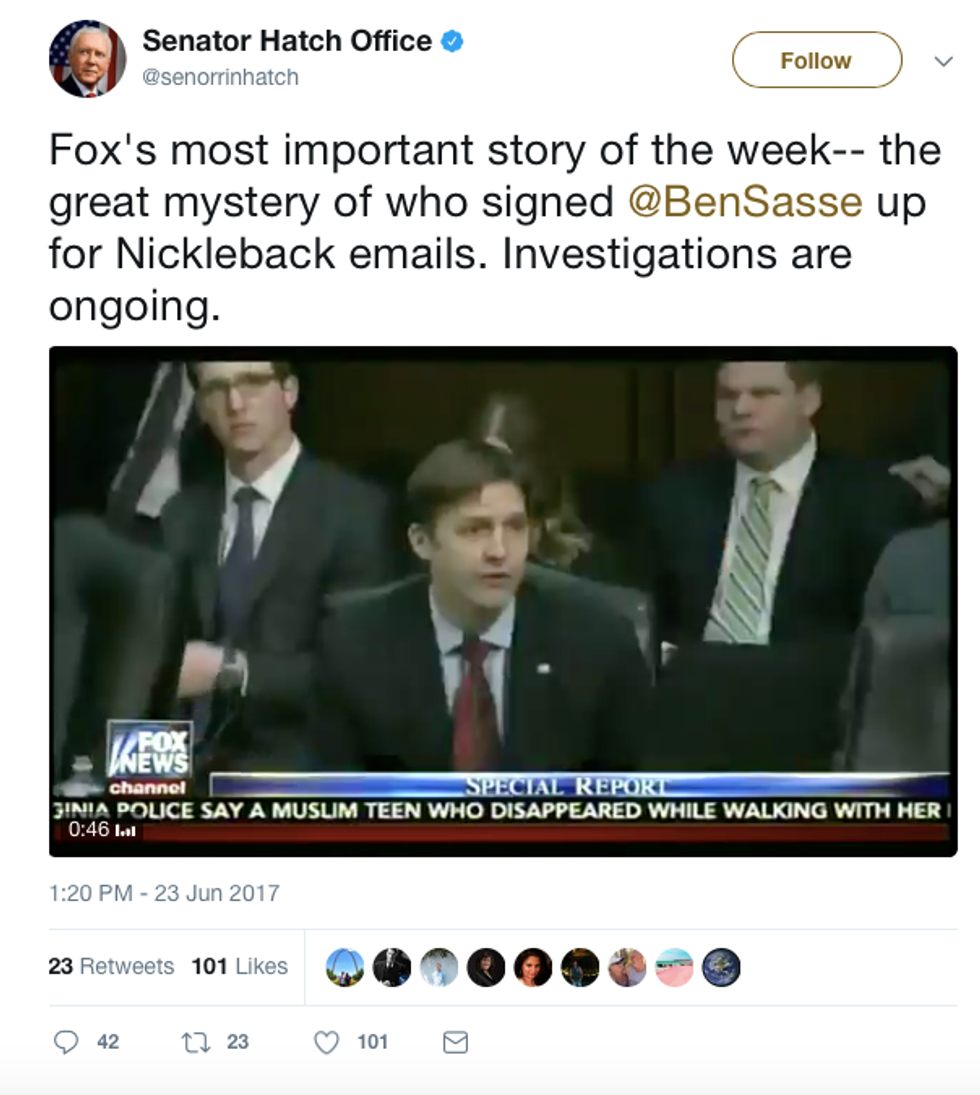Image resolution: width=980 pixels, height=1095 pixels.
Task: Click the Senator Hatch Office name
Action: click(x=287, y=42)
